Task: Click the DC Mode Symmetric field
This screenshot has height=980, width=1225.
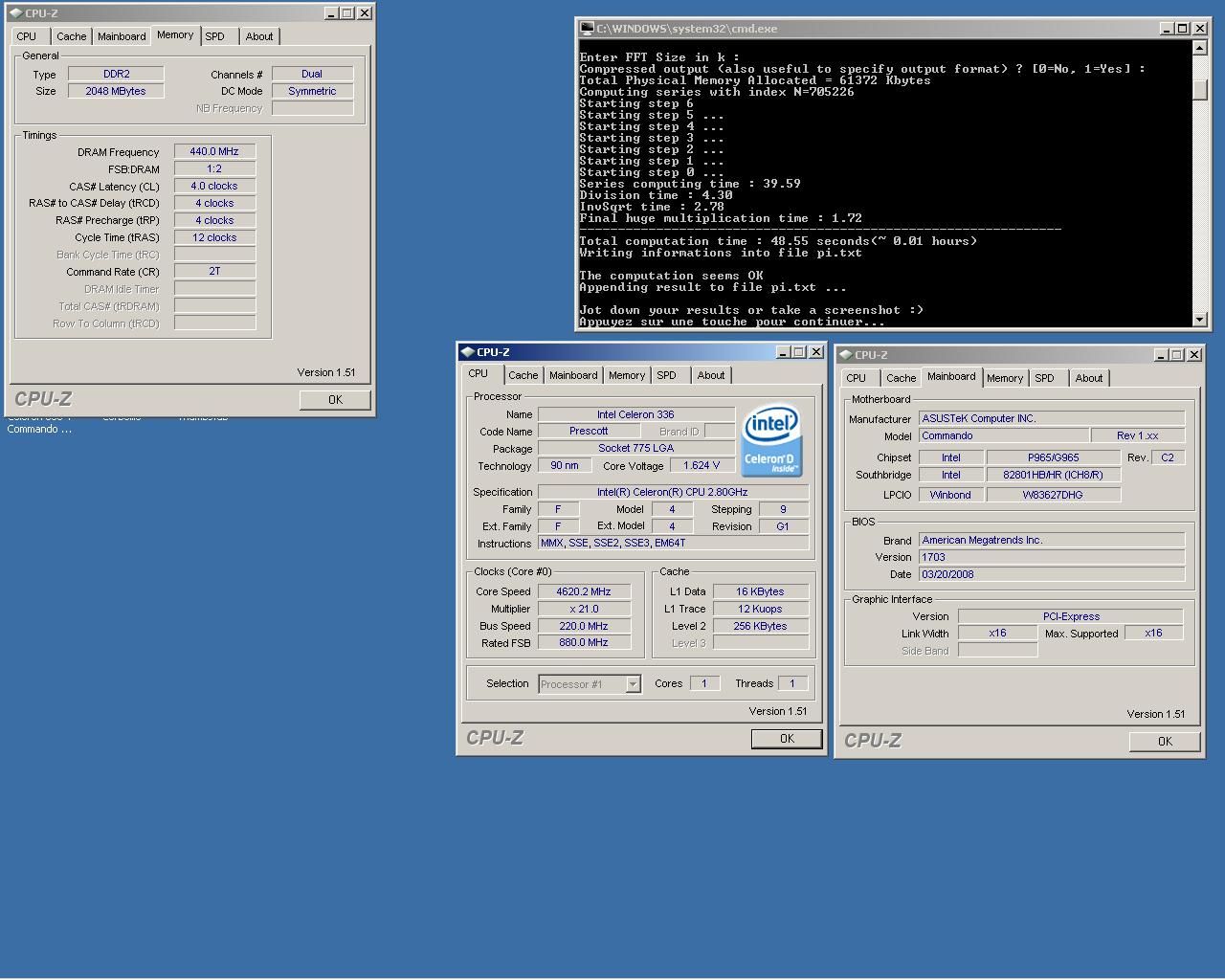Action: pos(312,91)
